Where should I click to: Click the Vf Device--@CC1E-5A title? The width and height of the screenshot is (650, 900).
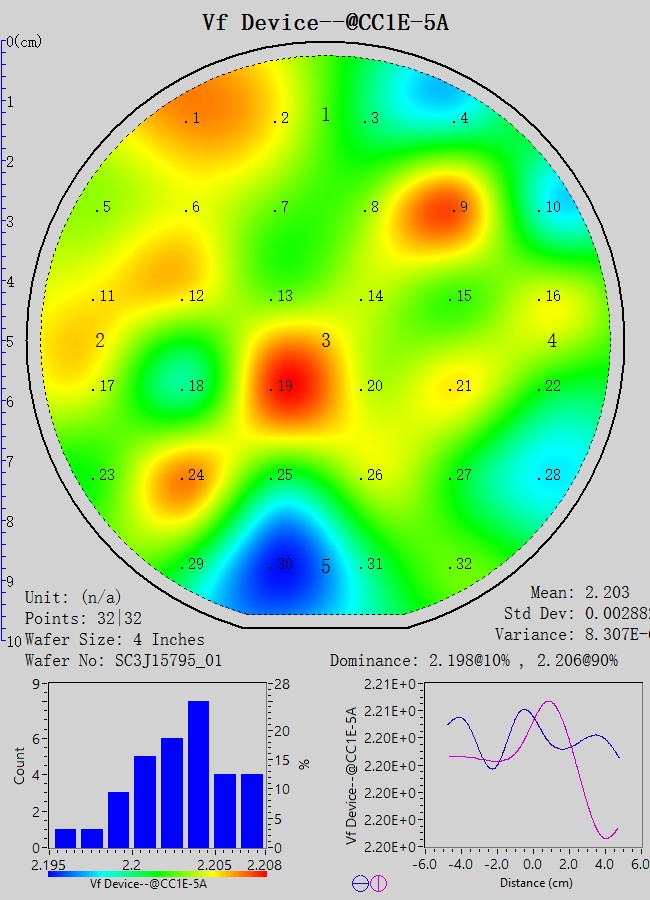[325, 22]
